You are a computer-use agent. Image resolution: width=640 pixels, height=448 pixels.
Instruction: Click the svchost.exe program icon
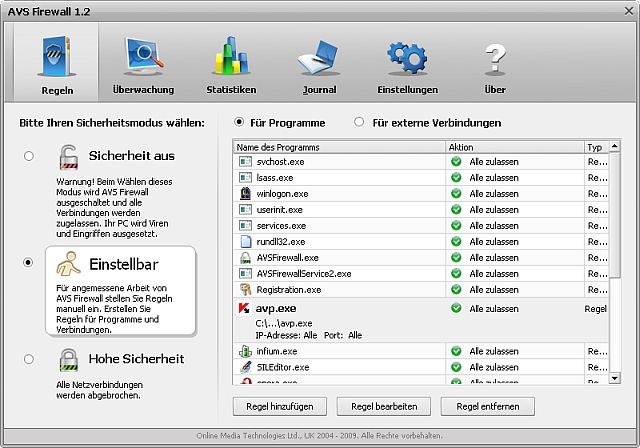[245, 162]
